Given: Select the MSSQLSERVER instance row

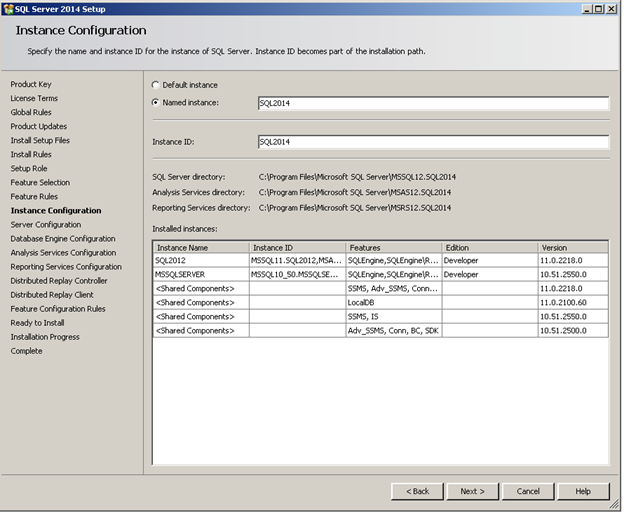Looking at the screenshot, I should click(381, 274).
